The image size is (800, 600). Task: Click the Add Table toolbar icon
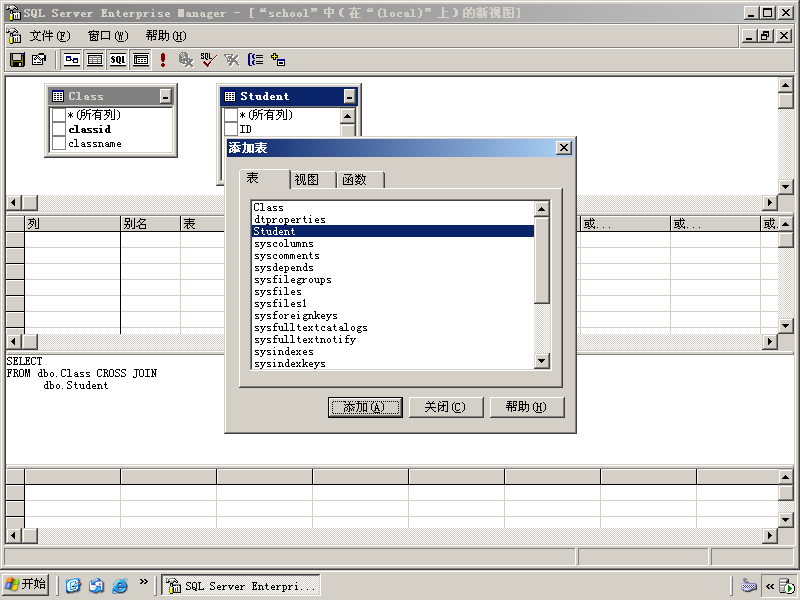[x=278, y=60]
